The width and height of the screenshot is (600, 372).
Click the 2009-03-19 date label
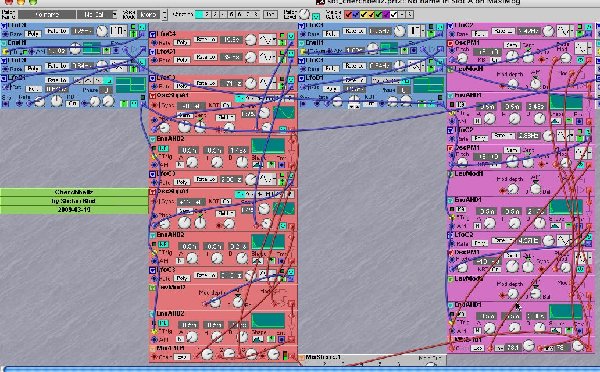point(74,210)
